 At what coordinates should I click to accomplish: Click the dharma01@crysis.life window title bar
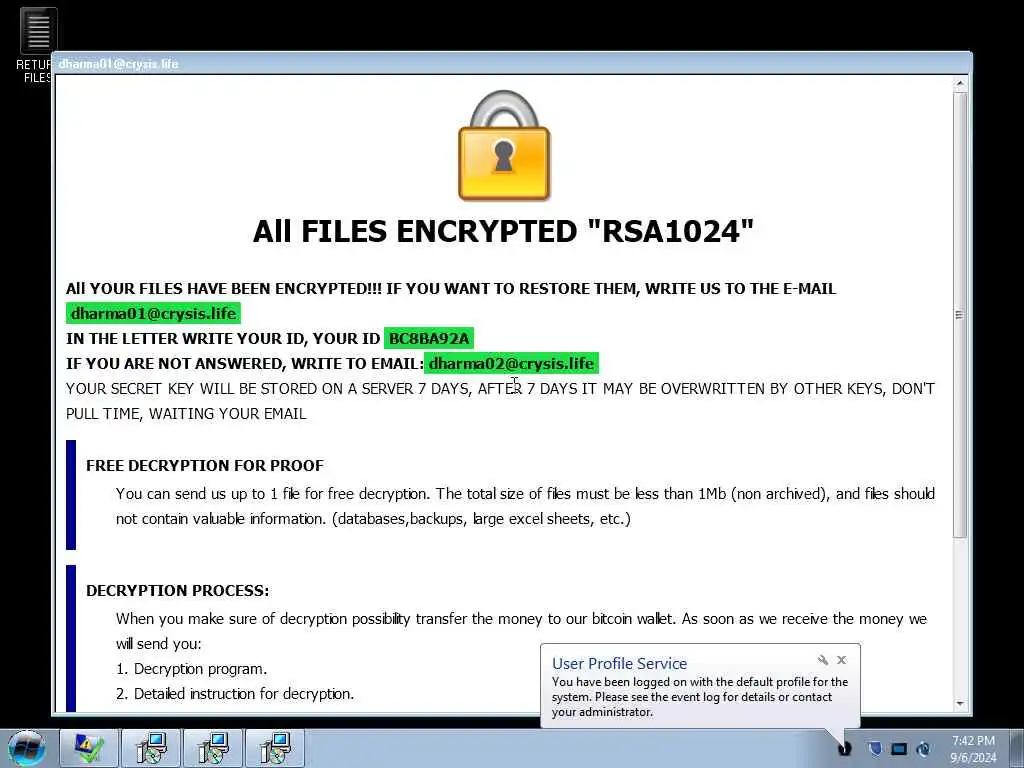[511, 63]
